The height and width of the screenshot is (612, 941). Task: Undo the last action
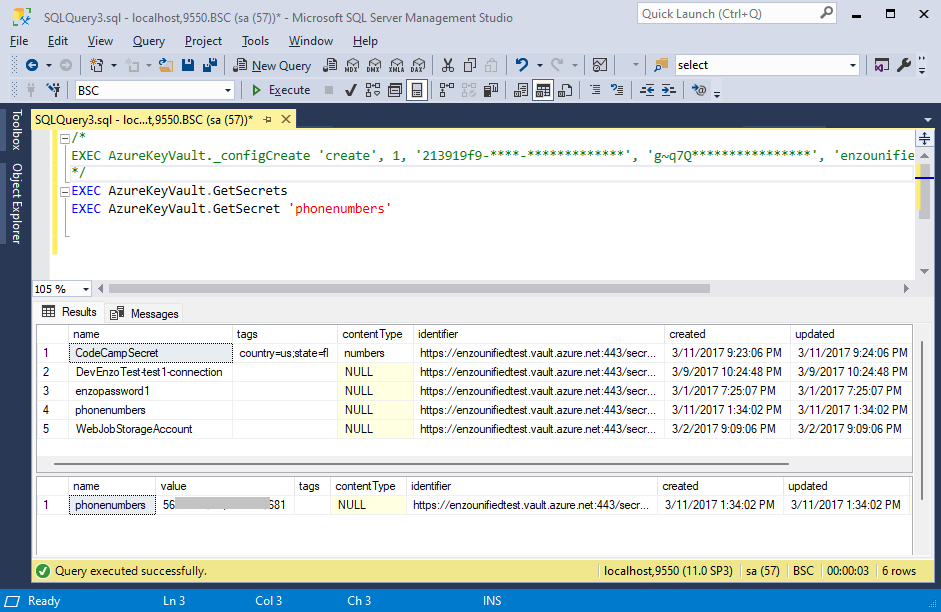(522, 65)
